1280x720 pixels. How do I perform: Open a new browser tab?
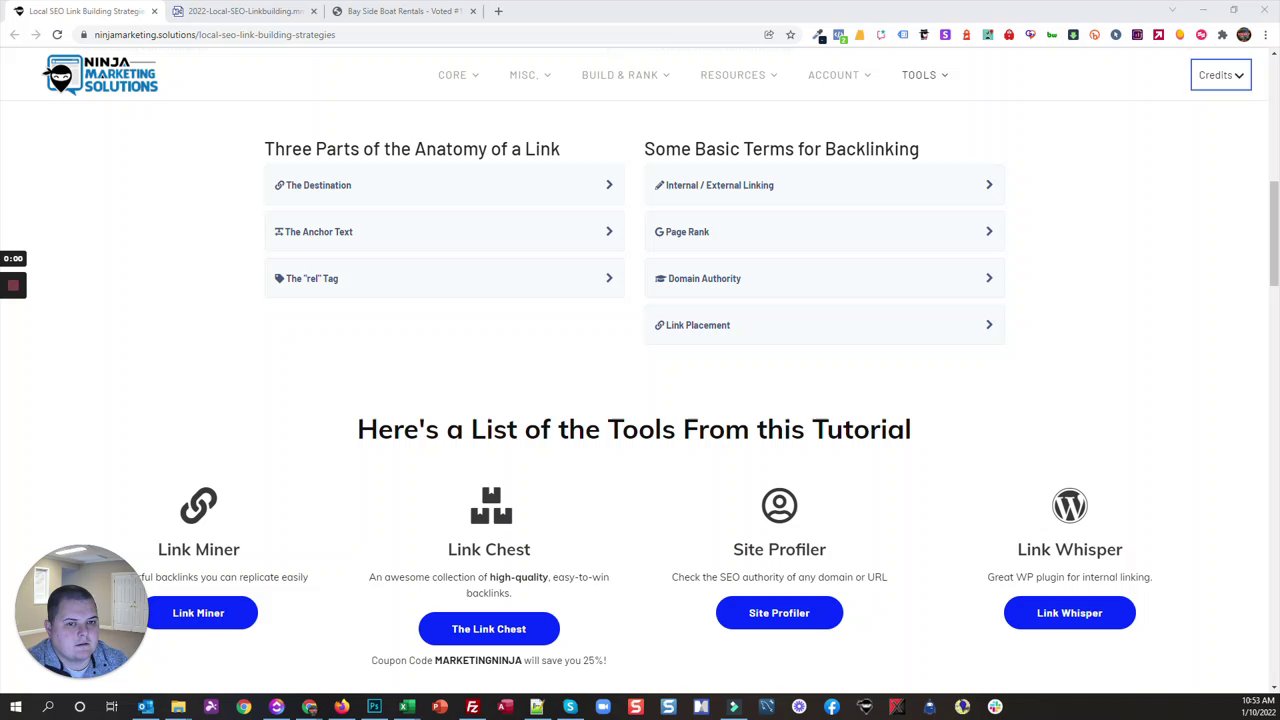click(498, 11)
